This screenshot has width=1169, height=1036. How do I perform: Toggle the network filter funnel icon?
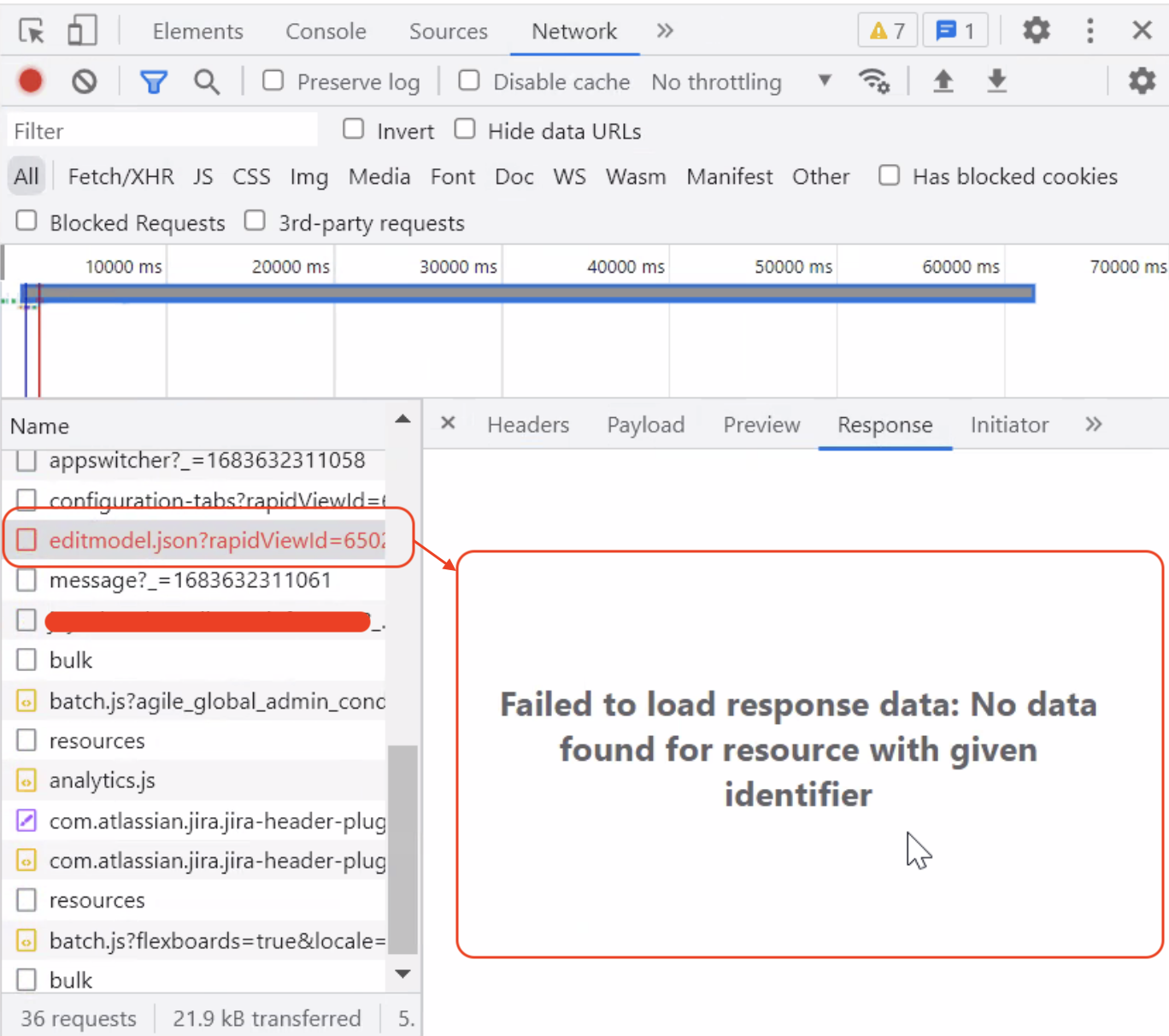click(x=154, y=82)
